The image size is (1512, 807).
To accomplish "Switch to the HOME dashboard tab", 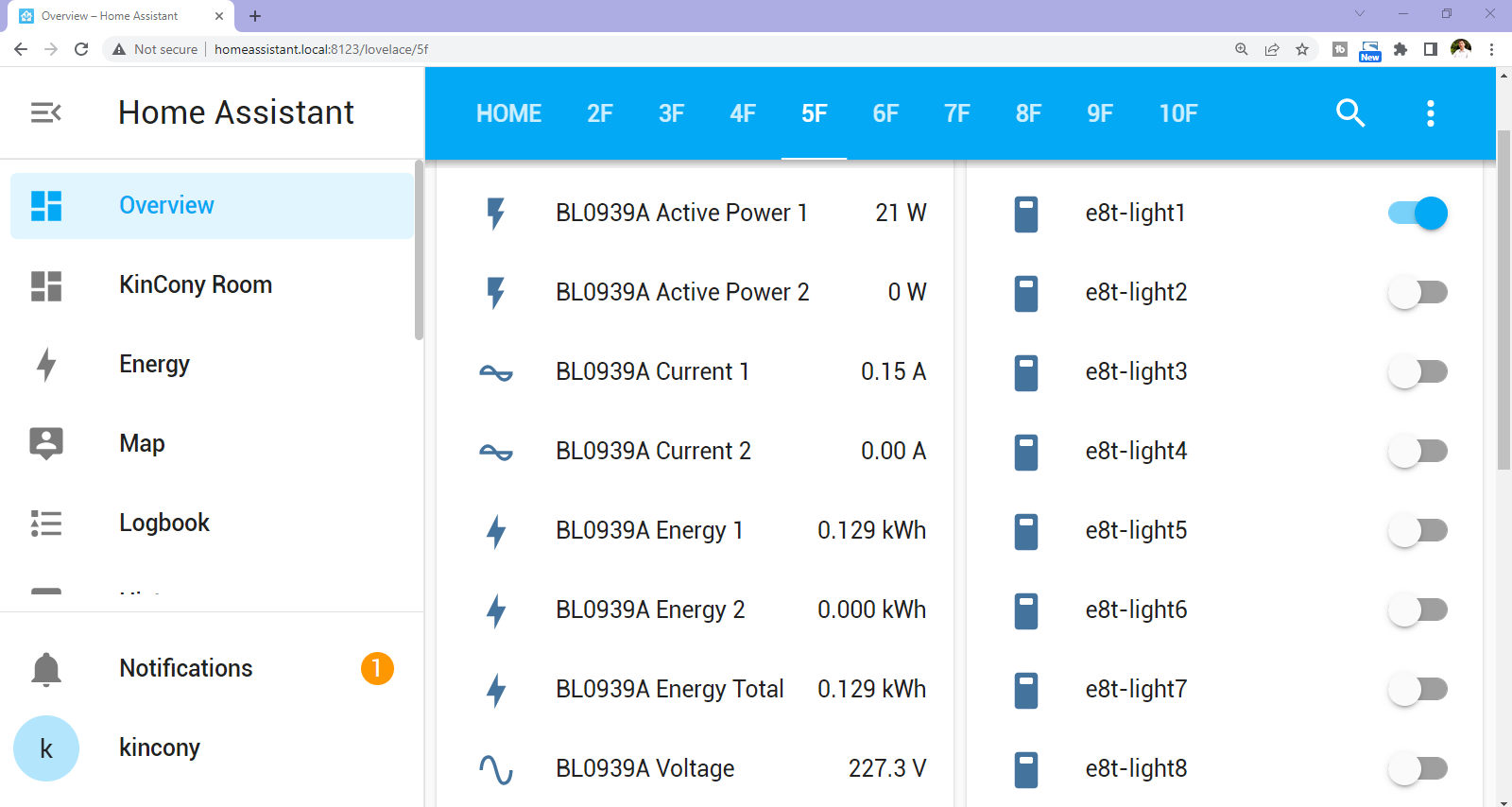I will coord(508,114).
